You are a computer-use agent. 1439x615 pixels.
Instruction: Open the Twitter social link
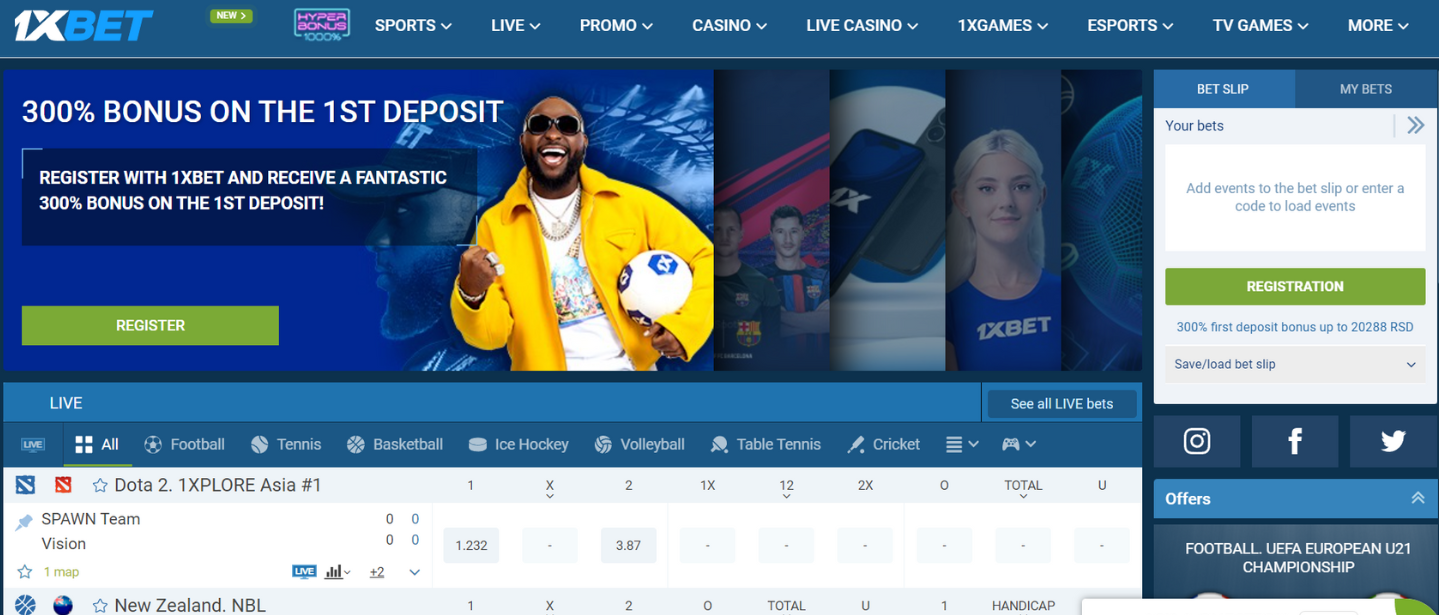pyautogui.click(x=1393, y=441)
